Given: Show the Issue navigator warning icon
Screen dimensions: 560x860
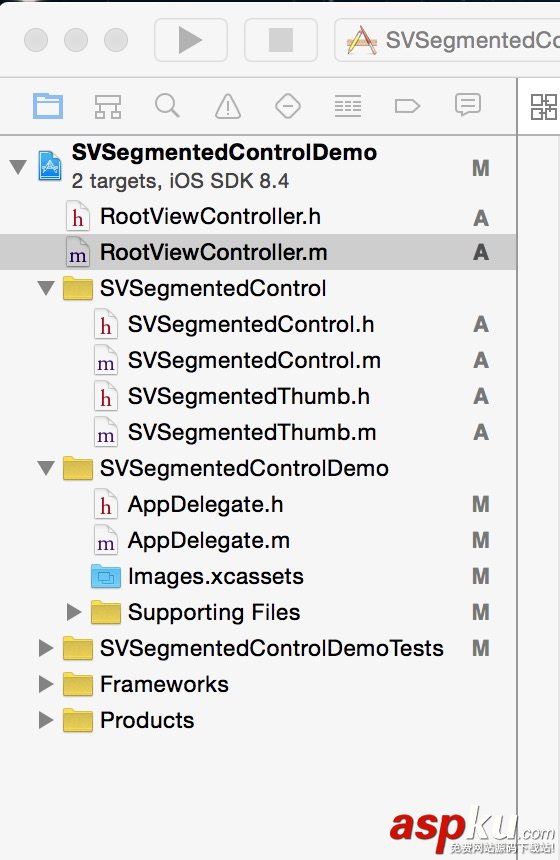Looking at the screenshot, I should click(228, 106).
